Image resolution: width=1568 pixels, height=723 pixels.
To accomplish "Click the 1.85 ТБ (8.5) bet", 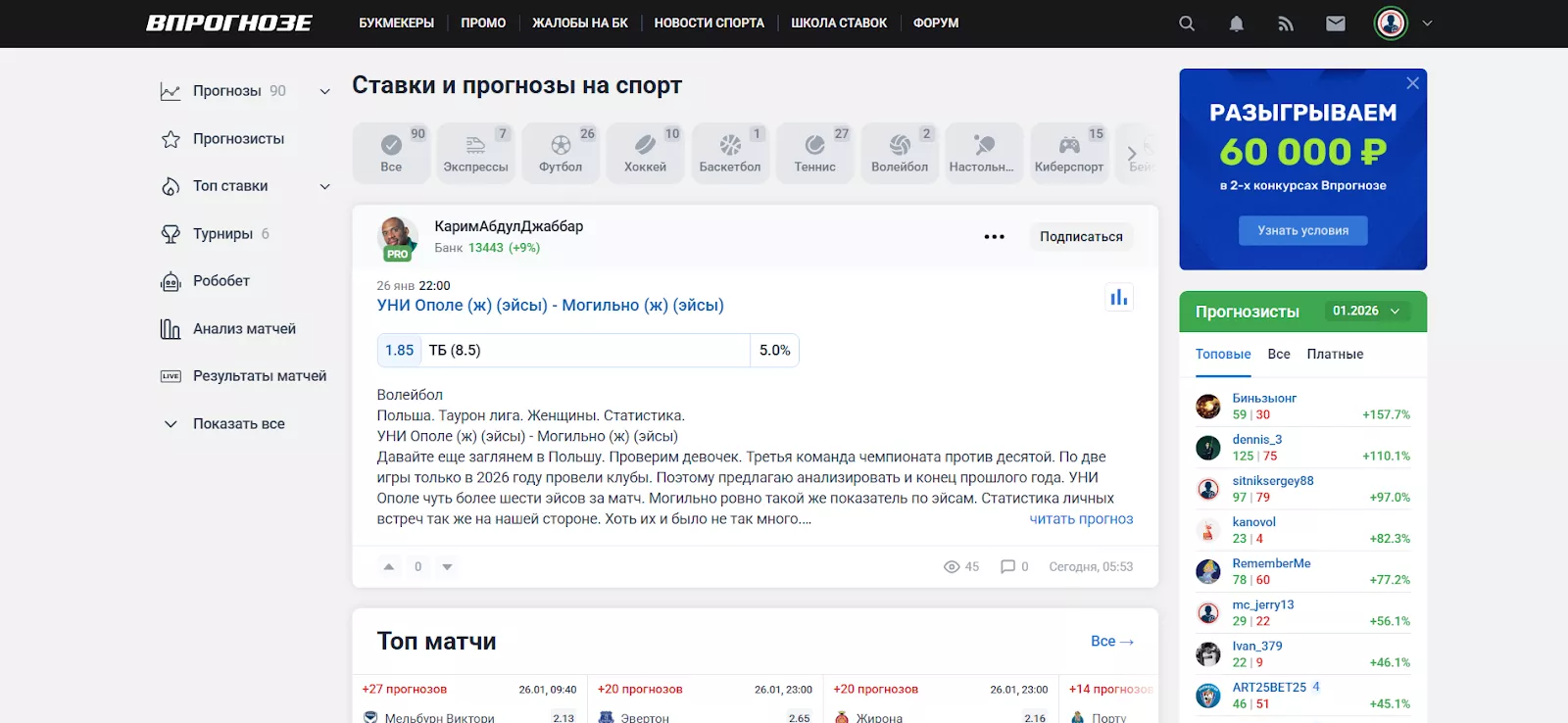I will click(588, 351).
